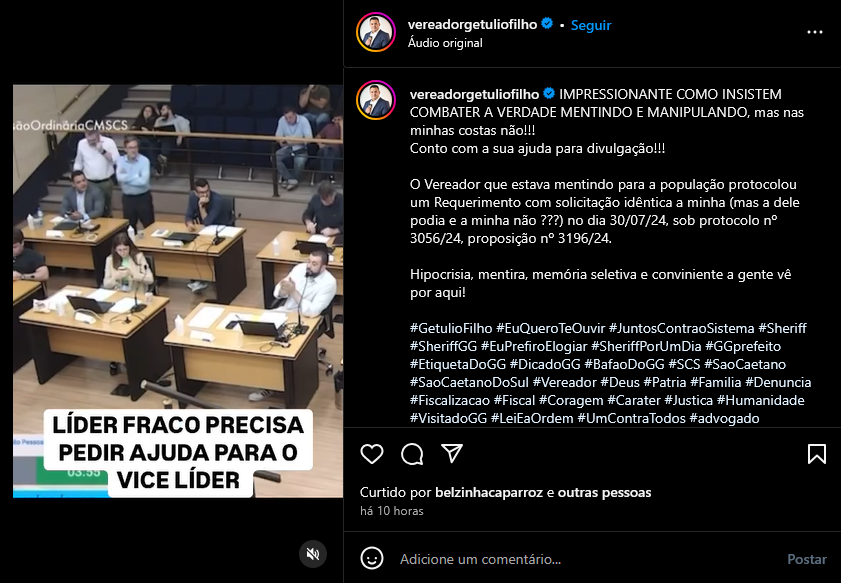Show list of outras pessoas likes
The width and height of the screenshot is (841, 583).
(604, 492)
